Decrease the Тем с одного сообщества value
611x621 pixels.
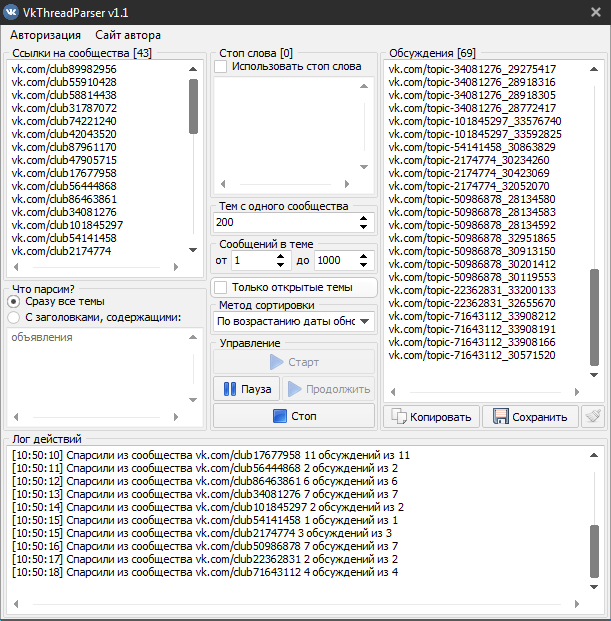[x=364, y=227]
